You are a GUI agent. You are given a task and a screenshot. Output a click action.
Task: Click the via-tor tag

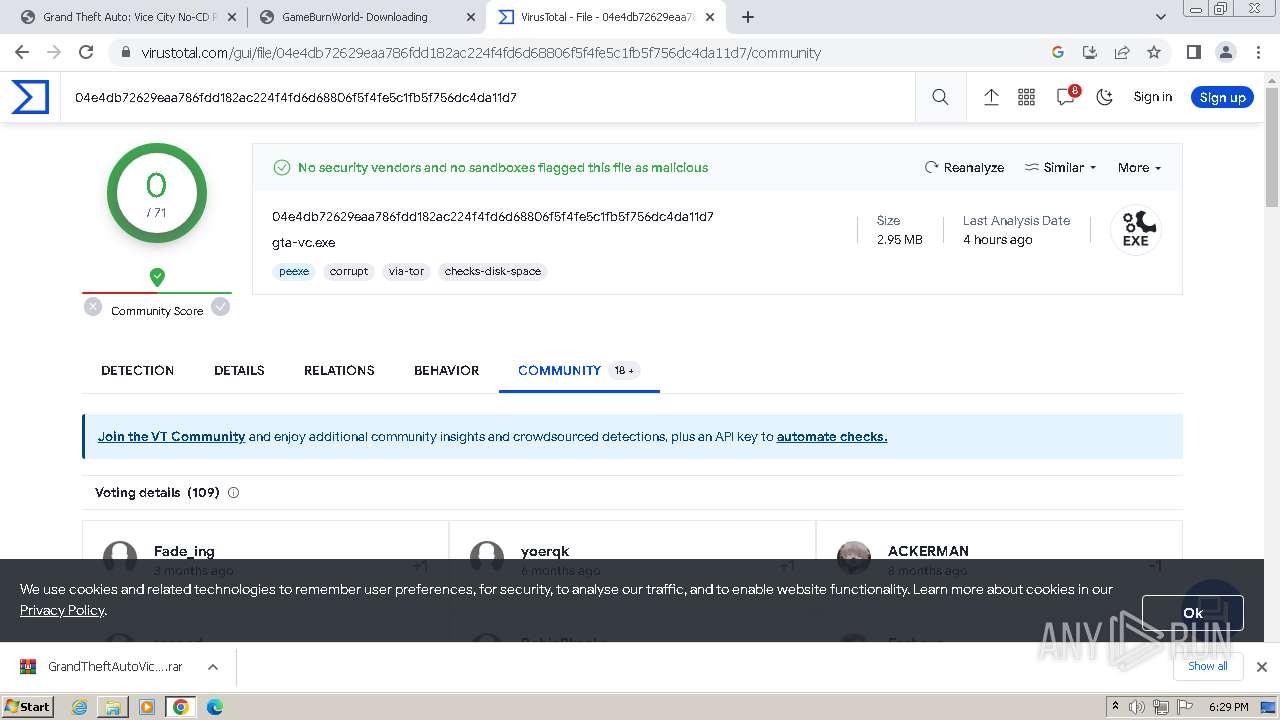pos(406,271)
